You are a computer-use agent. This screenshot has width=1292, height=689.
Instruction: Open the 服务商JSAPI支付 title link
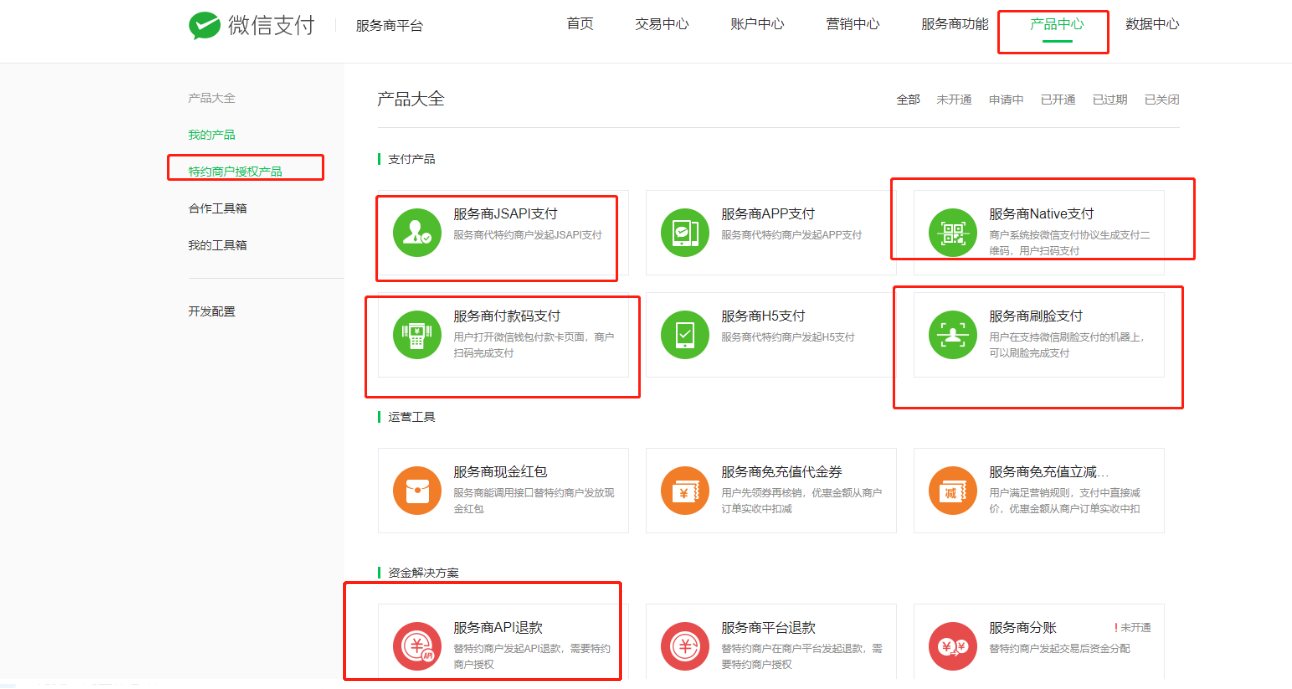[505, 214]
